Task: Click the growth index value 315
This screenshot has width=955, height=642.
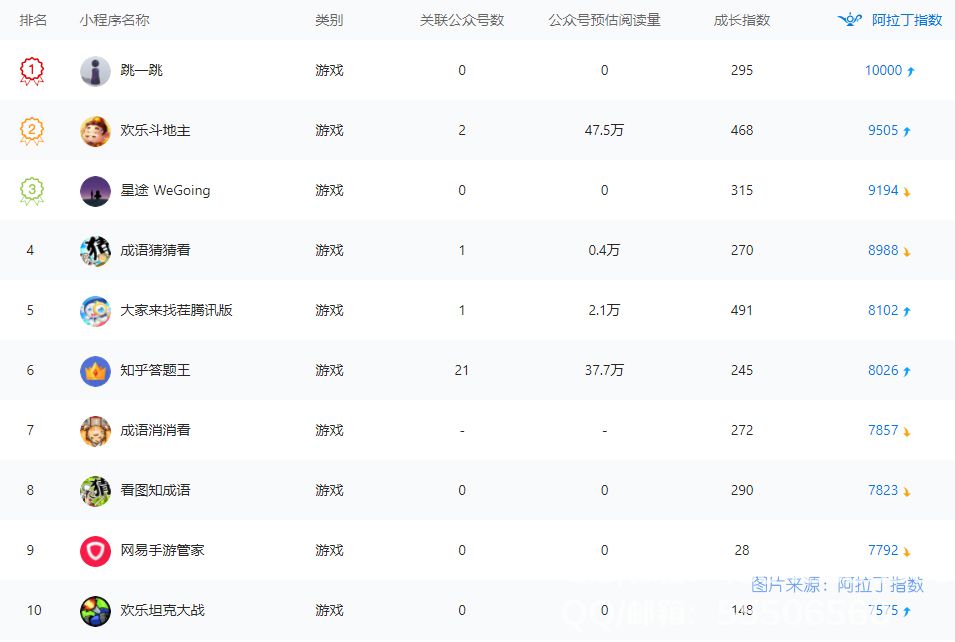Action: 742,190
